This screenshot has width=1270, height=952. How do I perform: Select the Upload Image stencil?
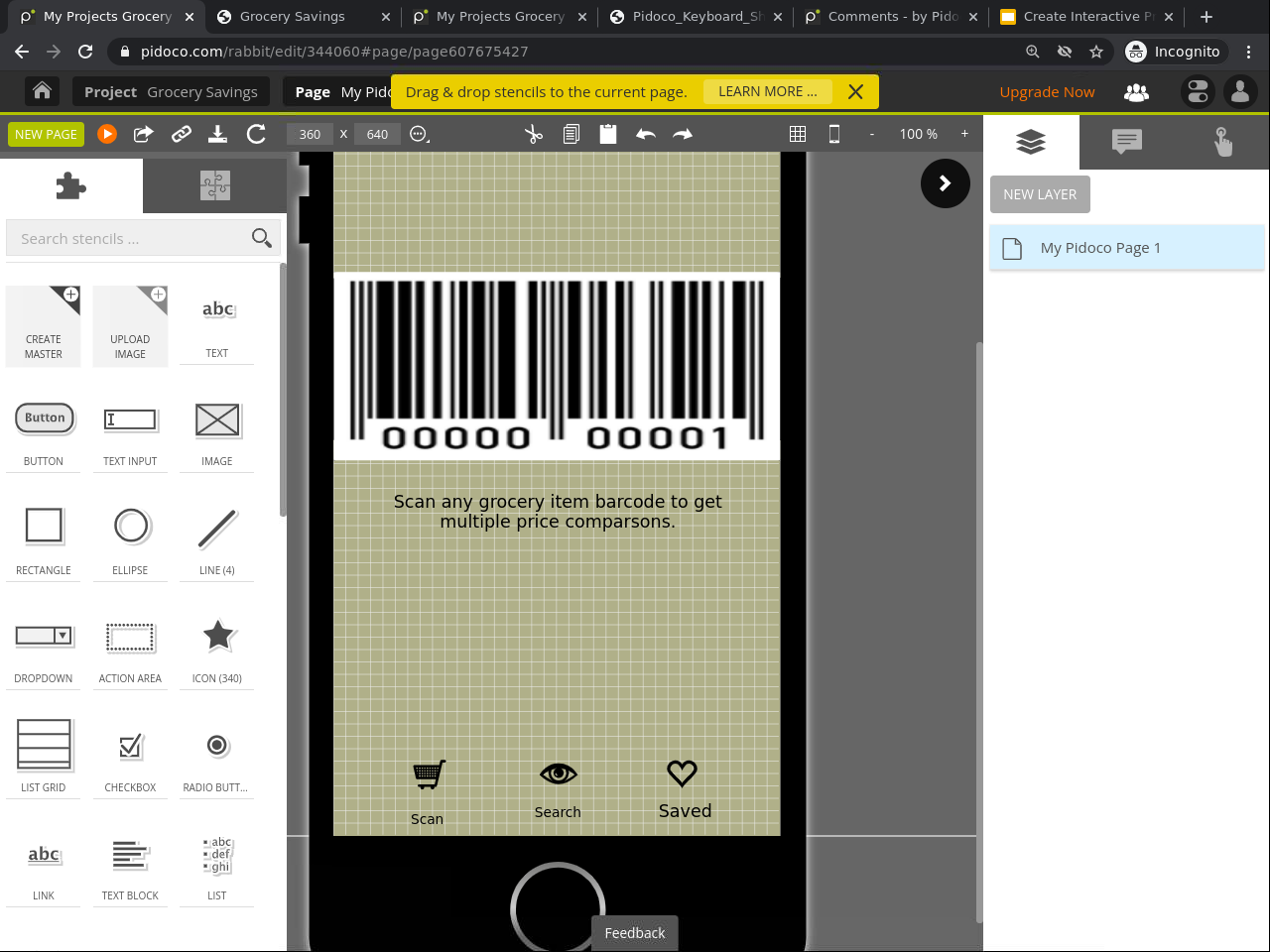130,326
